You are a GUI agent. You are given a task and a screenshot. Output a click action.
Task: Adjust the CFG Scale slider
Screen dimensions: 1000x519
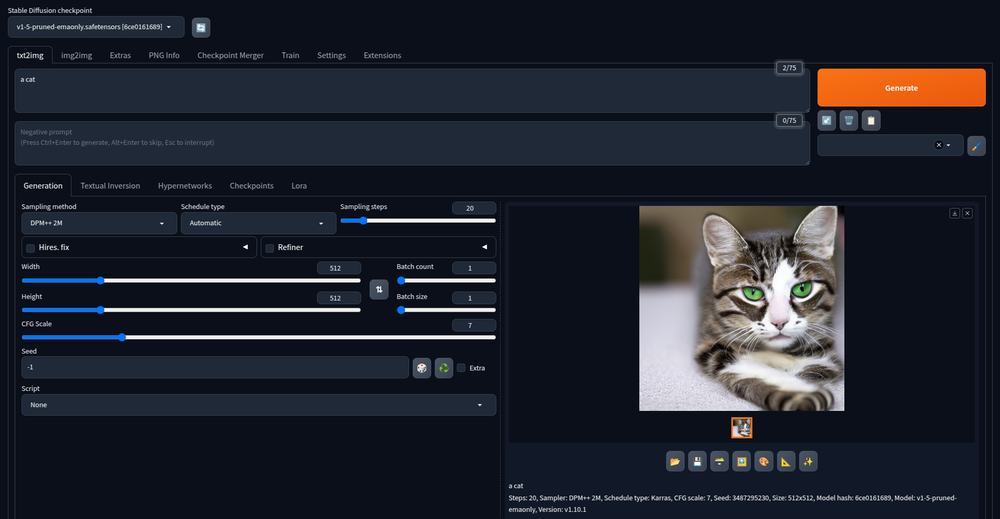click(x=258, y=337)
